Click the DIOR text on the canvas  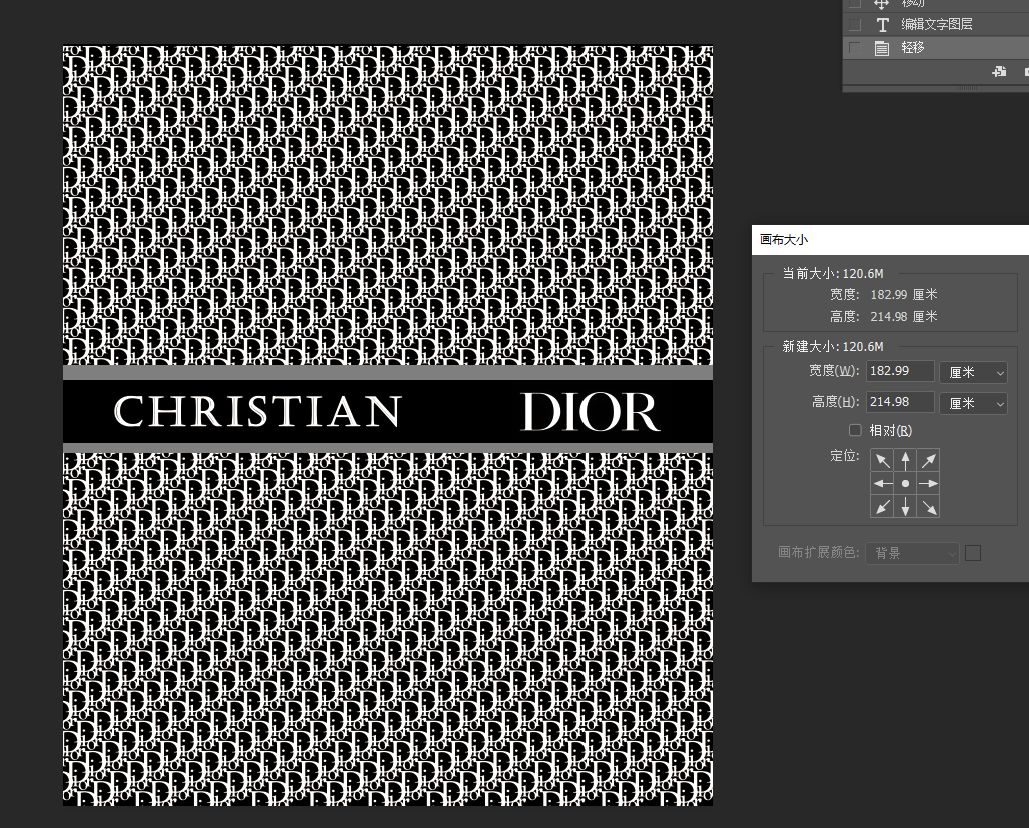tap(590, 411)
